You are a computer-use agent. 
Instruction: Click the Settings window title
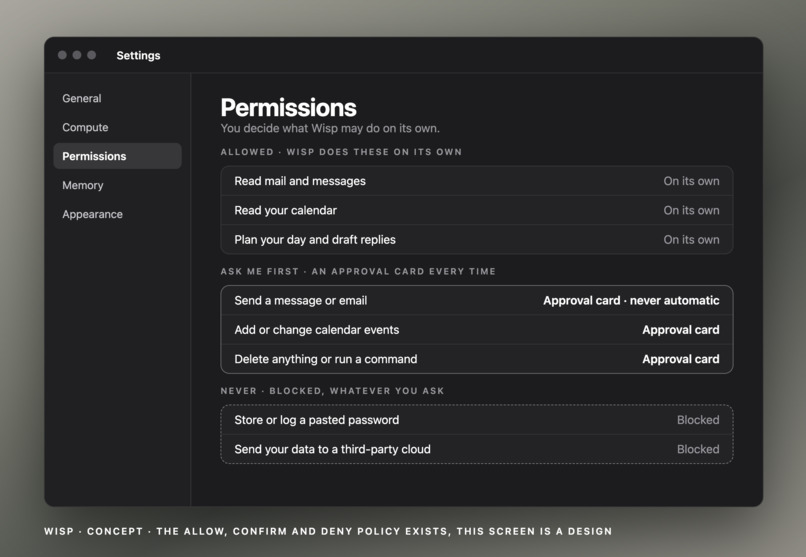click(x=138, y=55)
